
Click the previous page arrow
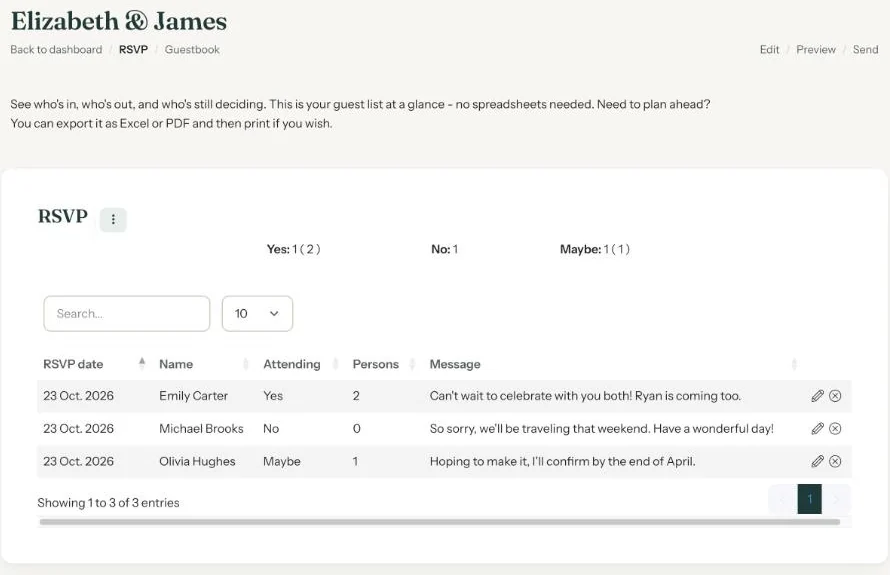[783, 499]
